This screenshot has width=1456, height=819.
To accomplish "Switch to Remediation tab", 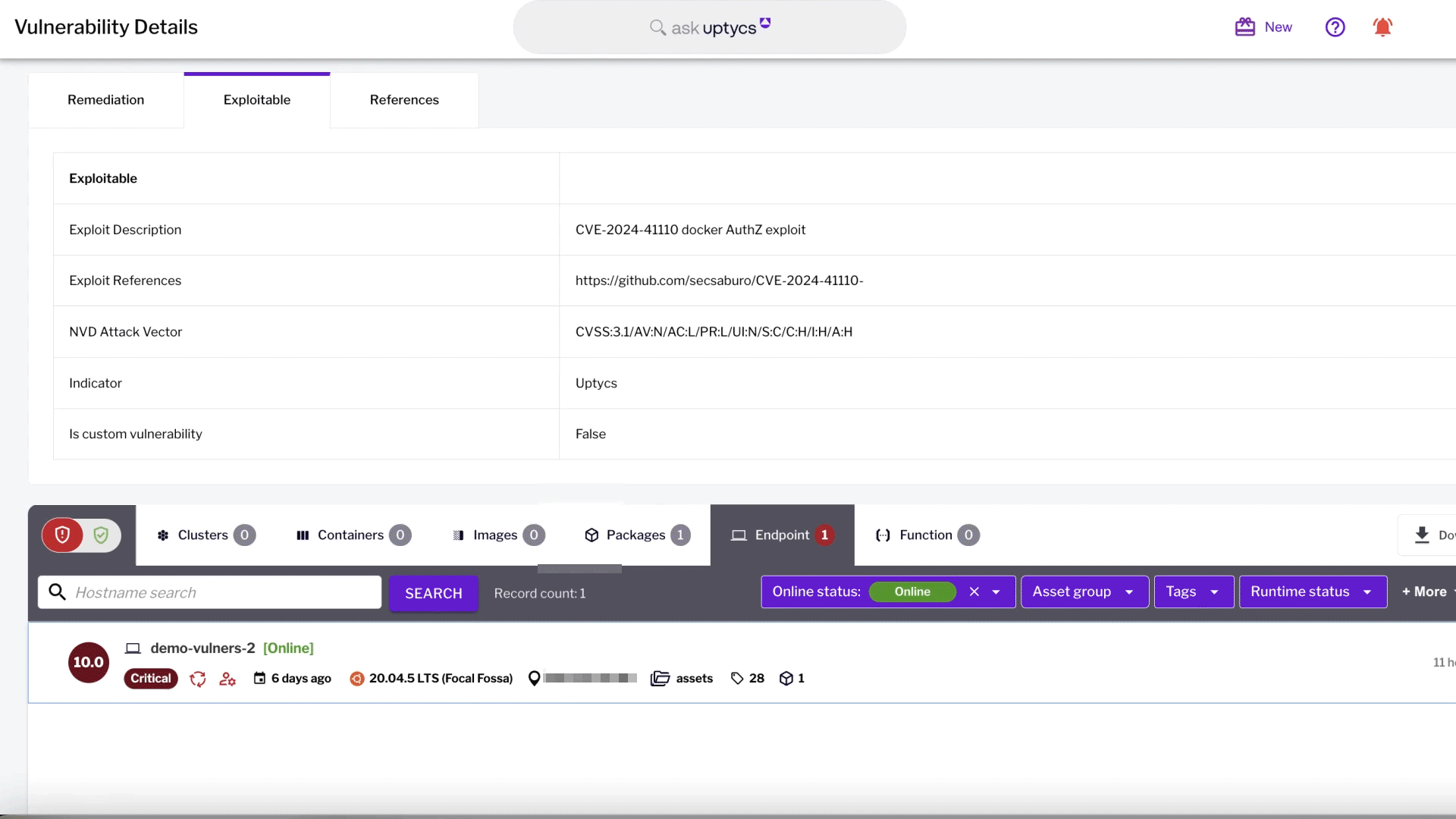I will [106, 100].
